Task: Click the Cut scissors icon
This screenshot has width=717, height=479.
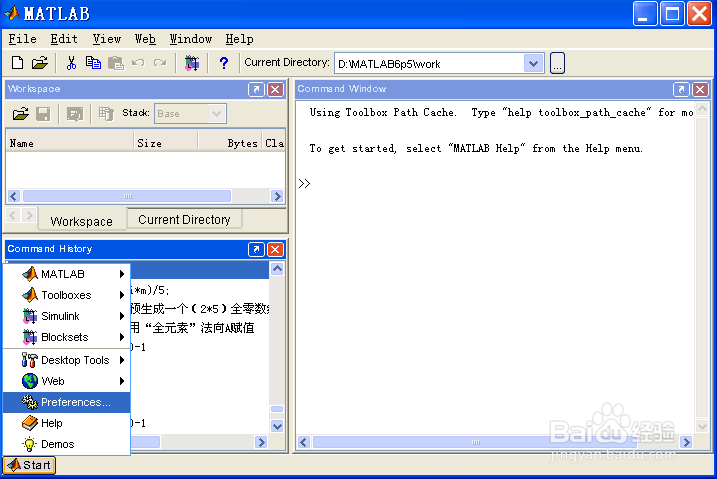Action: [71, 63]
